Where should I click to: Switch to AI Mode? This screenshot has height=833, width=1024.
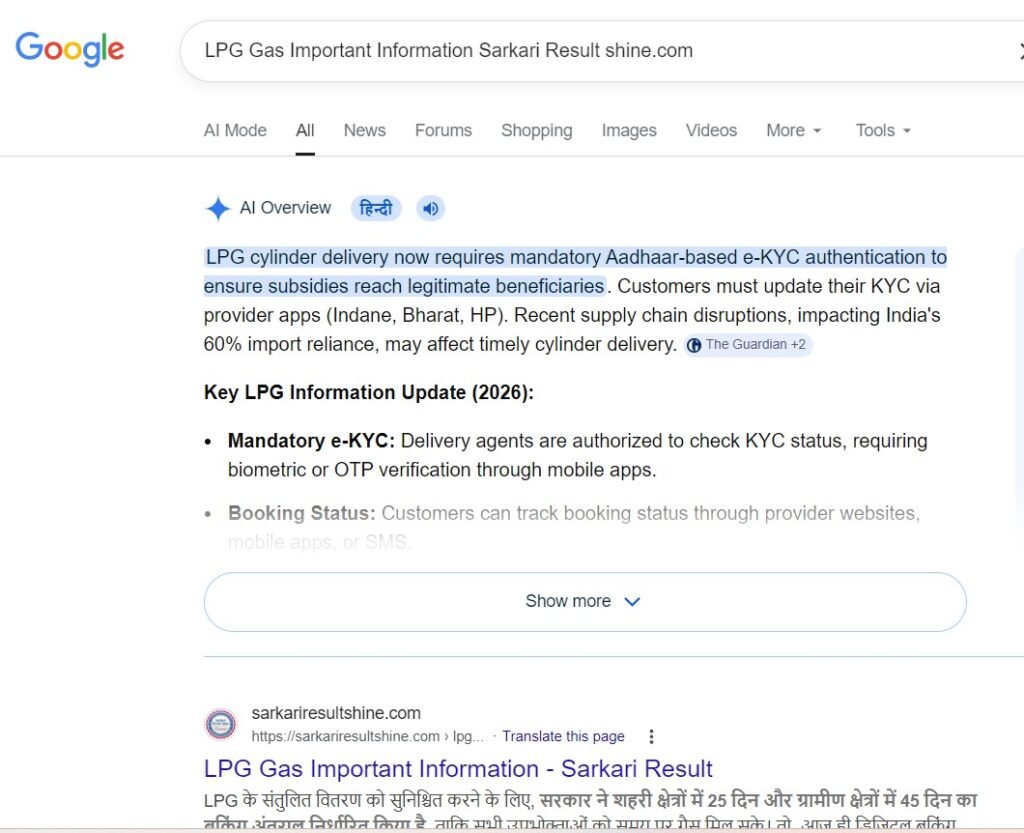pos(235,130)
